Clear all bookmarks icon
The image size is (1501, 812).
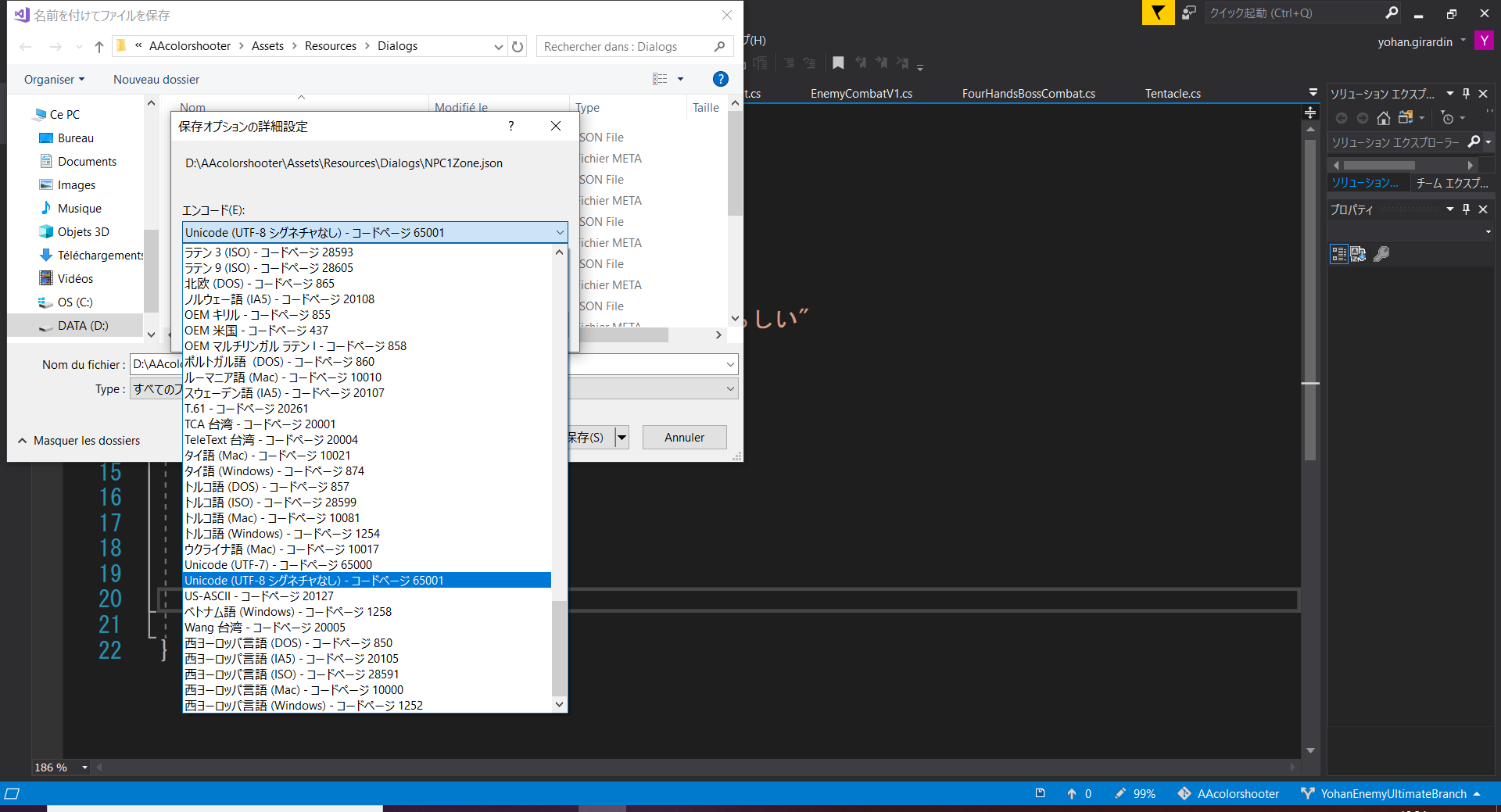tap(902, 63)
